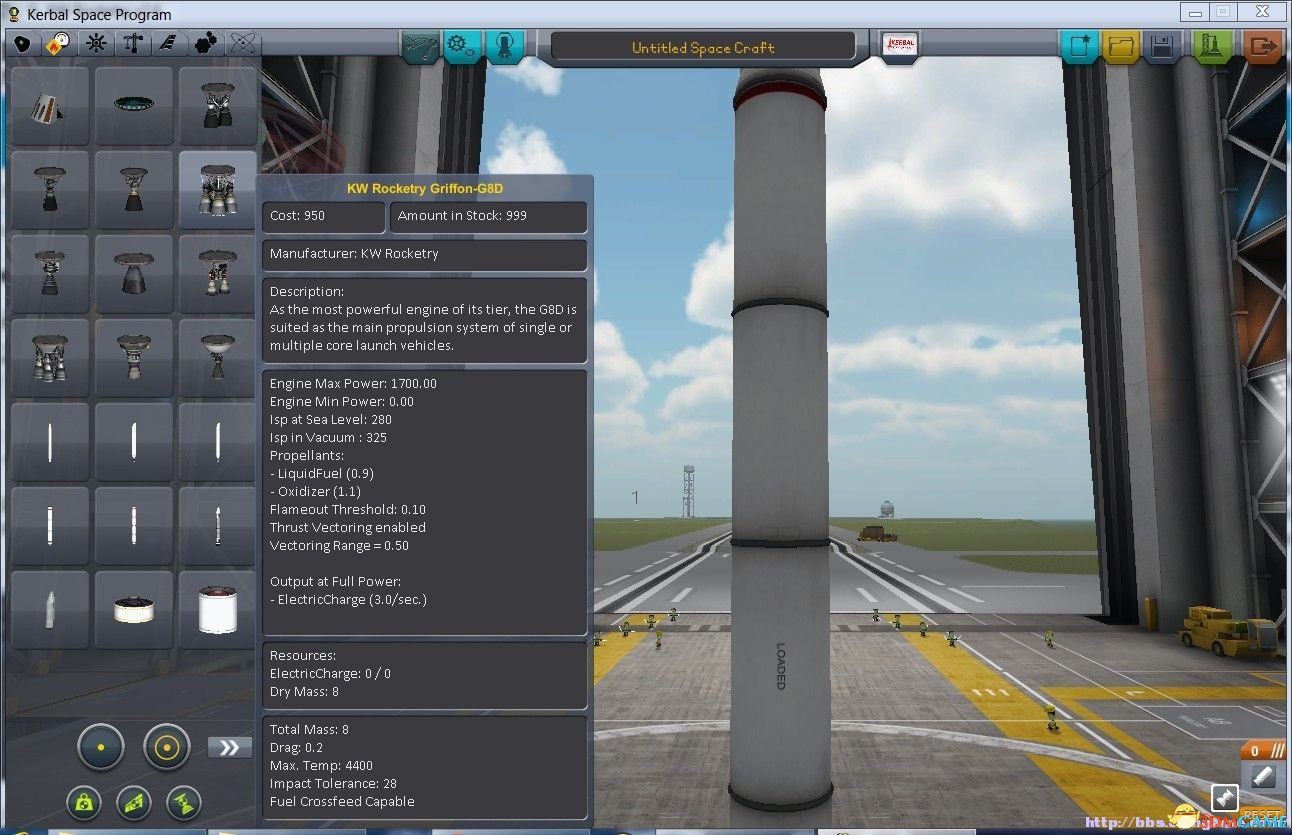Open the Crew assignment mode
Viewport: 1292px width, 835px height.
(x=504, y=47)
